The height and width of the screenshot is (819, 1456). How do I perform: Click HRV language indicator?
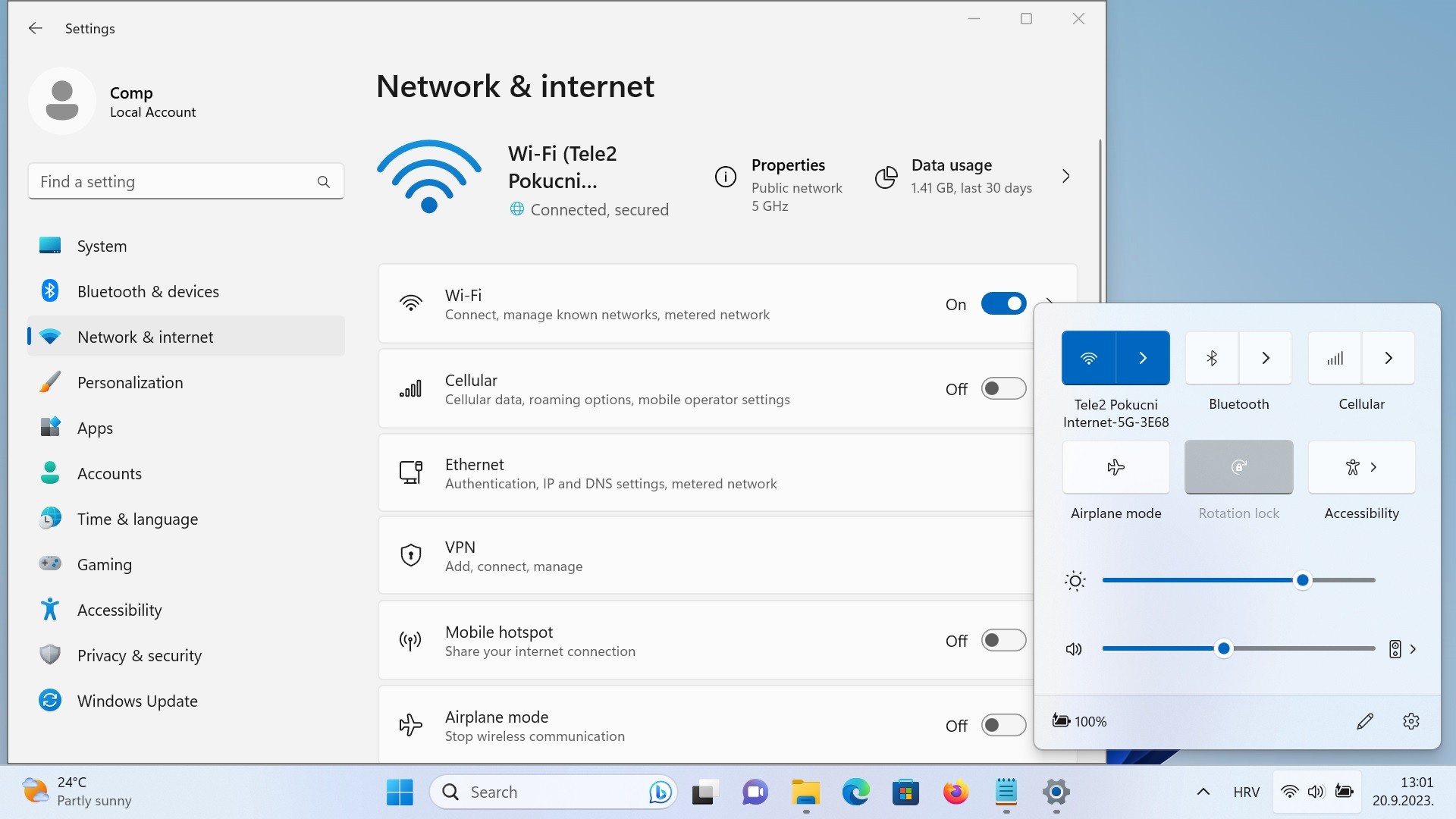(1246, 792)
